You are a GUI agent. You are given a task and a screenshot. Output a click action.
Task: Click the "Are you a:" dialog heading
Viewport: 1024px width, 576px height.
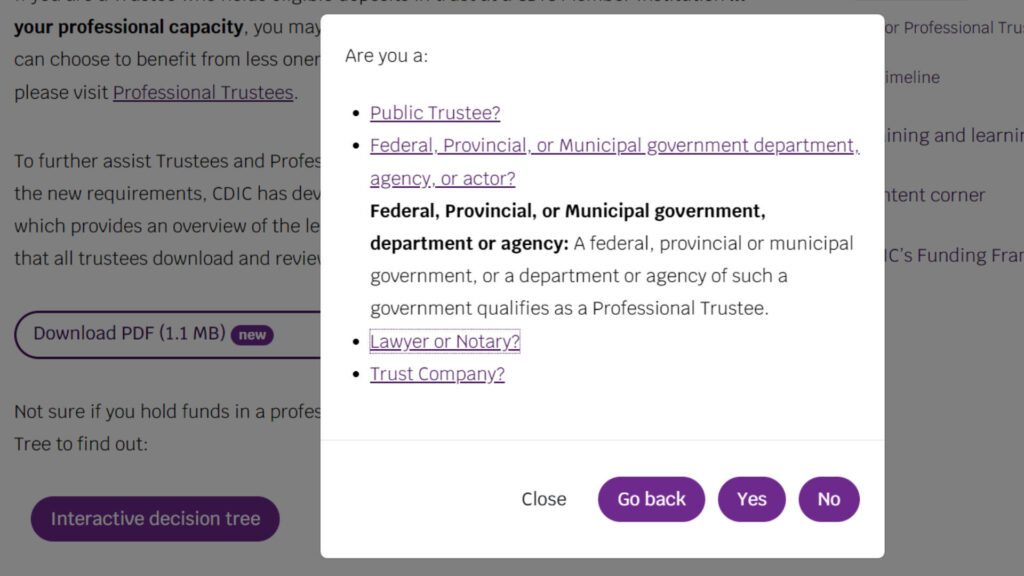click(386, 56)
